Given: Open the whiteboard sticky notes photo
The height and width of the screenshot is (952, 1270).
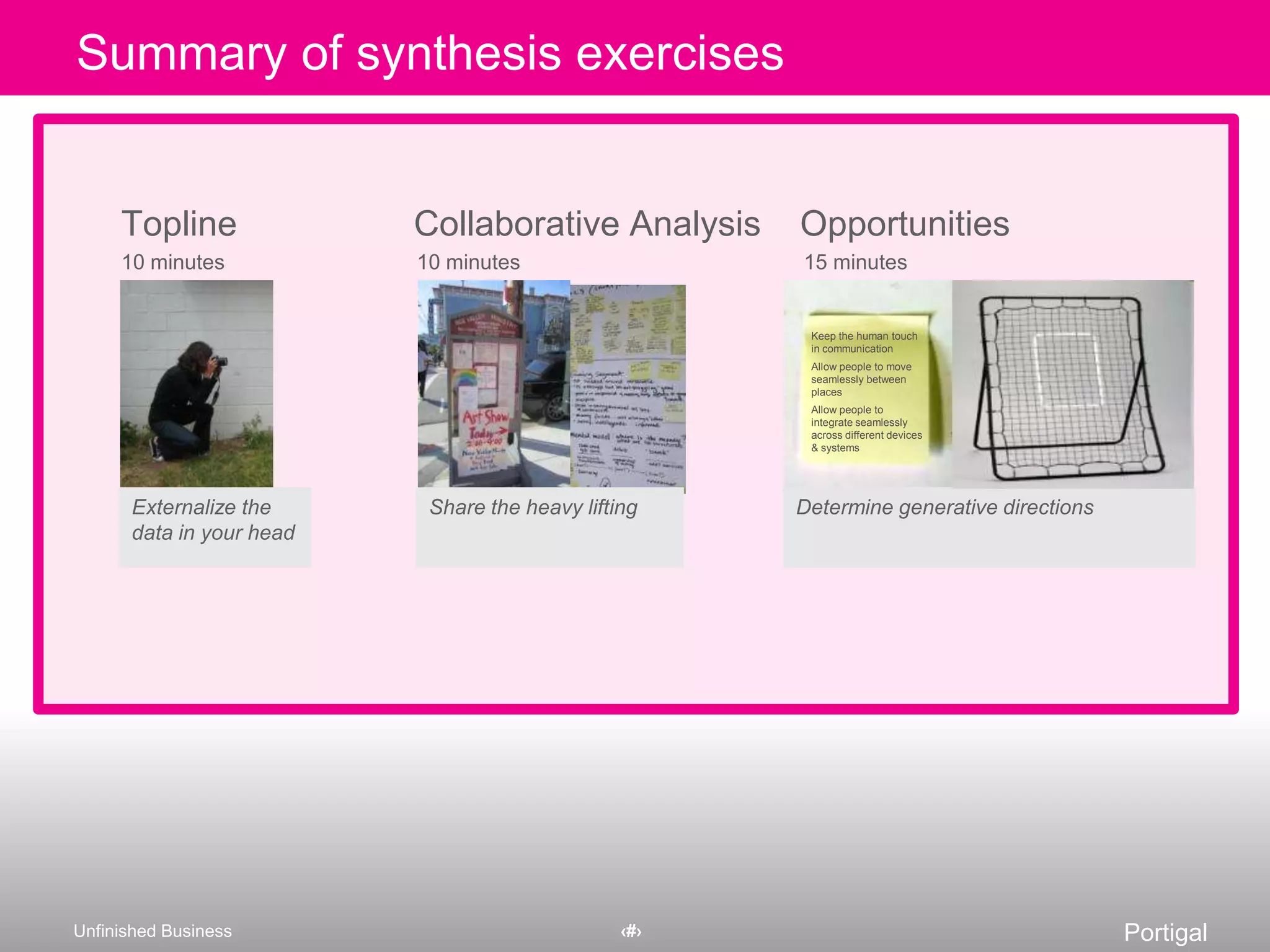Looking at the screenshot, I should point(628,388).
